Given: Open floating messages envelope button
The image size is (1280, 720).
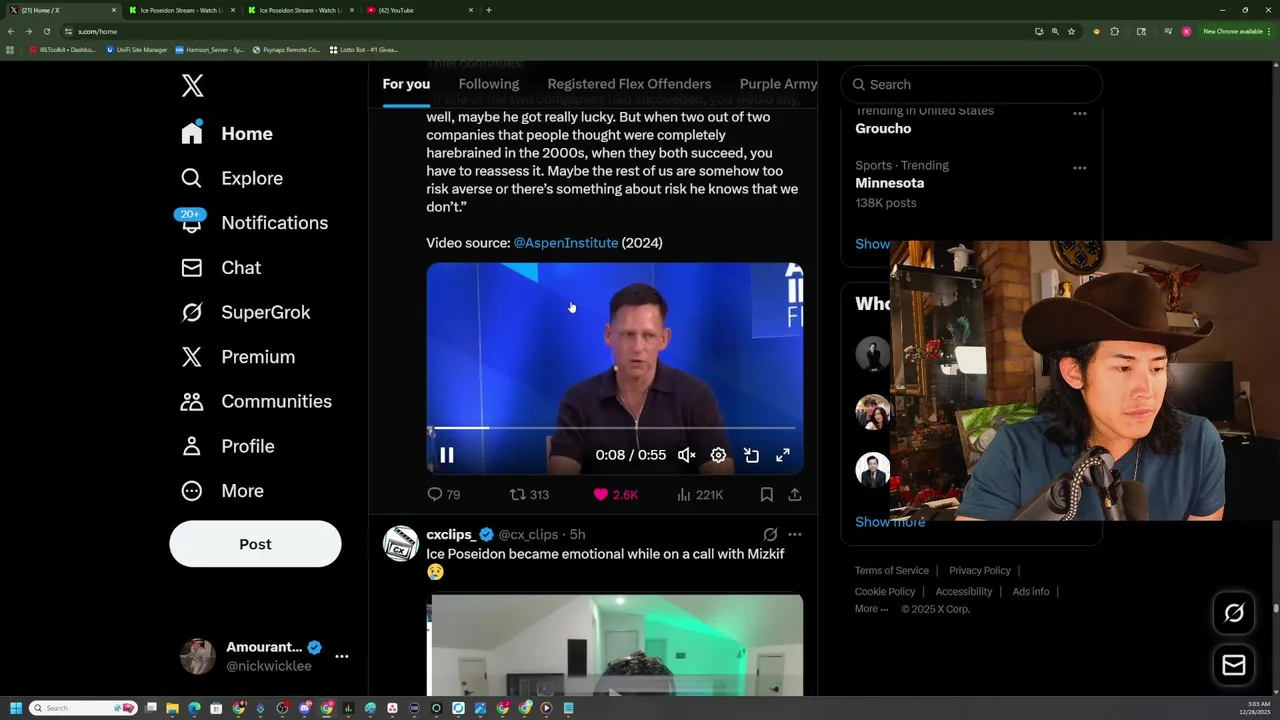Looking at the screenshot, I should click(1234, 665).
